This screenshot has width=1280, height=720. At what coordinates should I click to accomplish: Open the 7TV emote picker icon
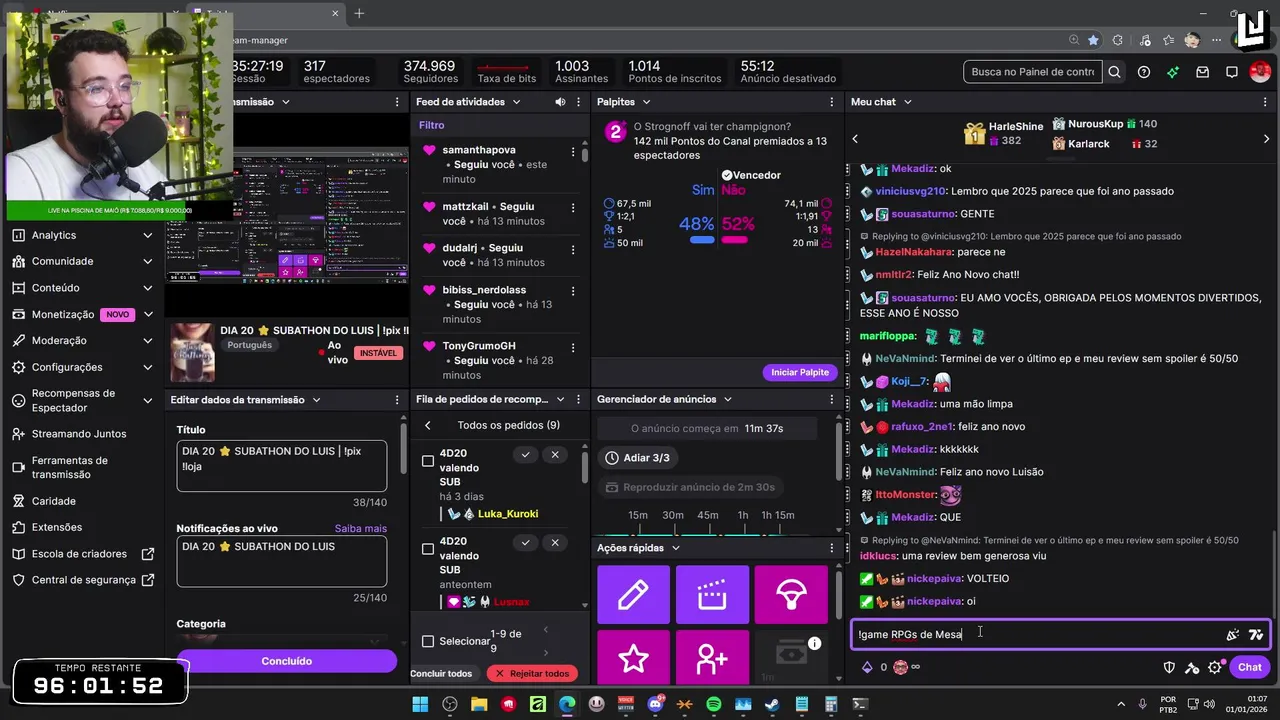(1255, 634)
